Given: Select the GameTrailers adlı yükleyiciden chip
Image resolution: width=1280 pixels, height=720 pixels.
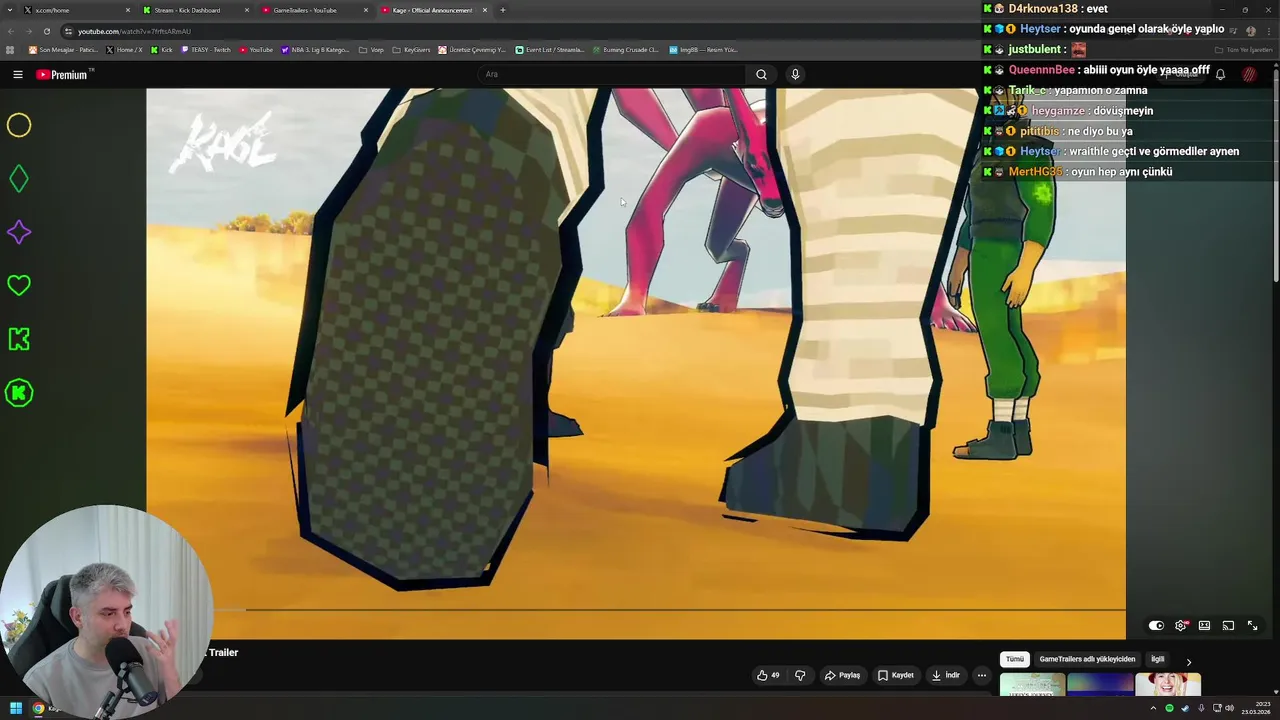Looking at the screenshot, I should click(1087, 659).
